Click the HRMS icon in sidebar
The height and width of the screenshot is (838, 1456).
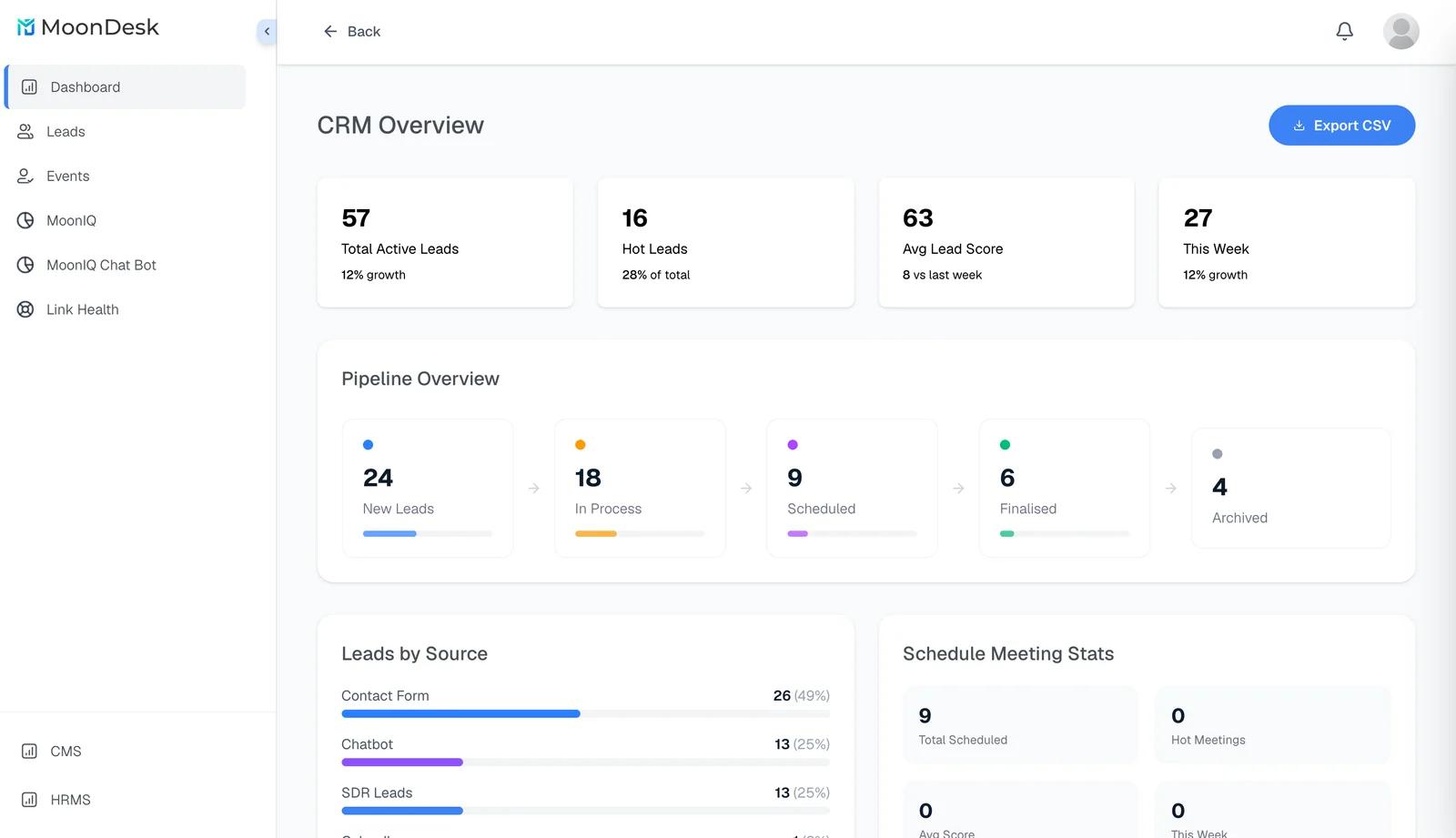(x=29, y=800)
